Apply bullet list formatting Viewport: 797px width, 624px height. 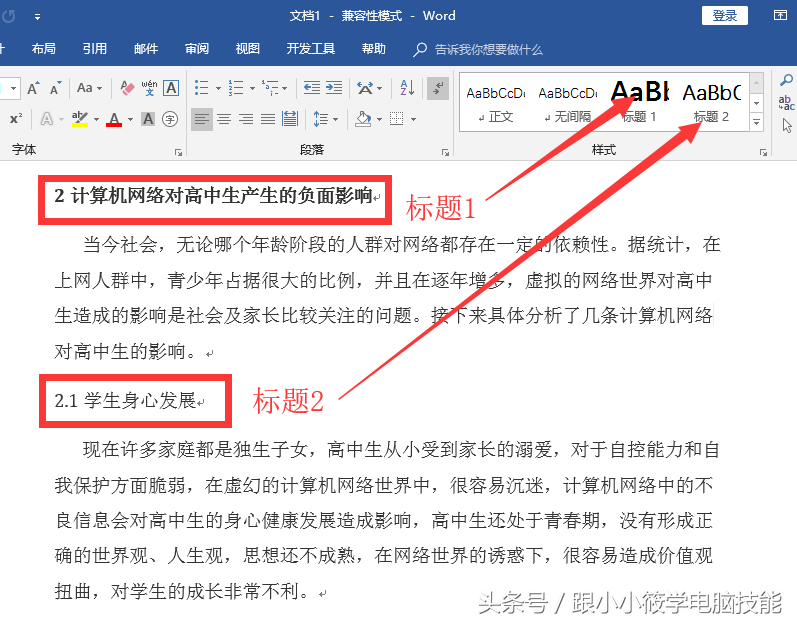pyautogui.click(x=202, y=88)
